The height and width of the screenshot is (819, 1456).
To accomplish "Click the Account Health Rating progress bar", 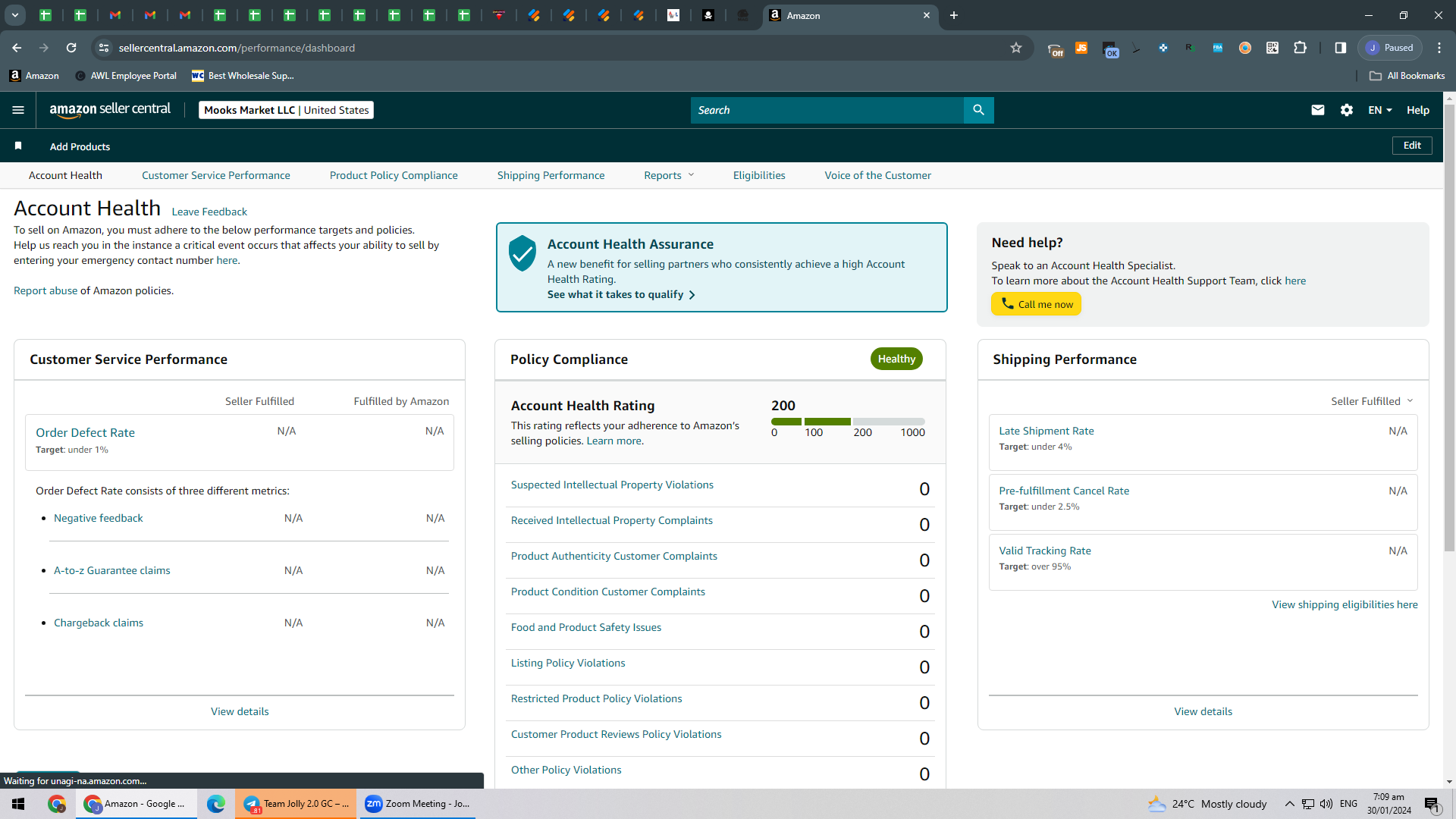I will click(848, 421).
